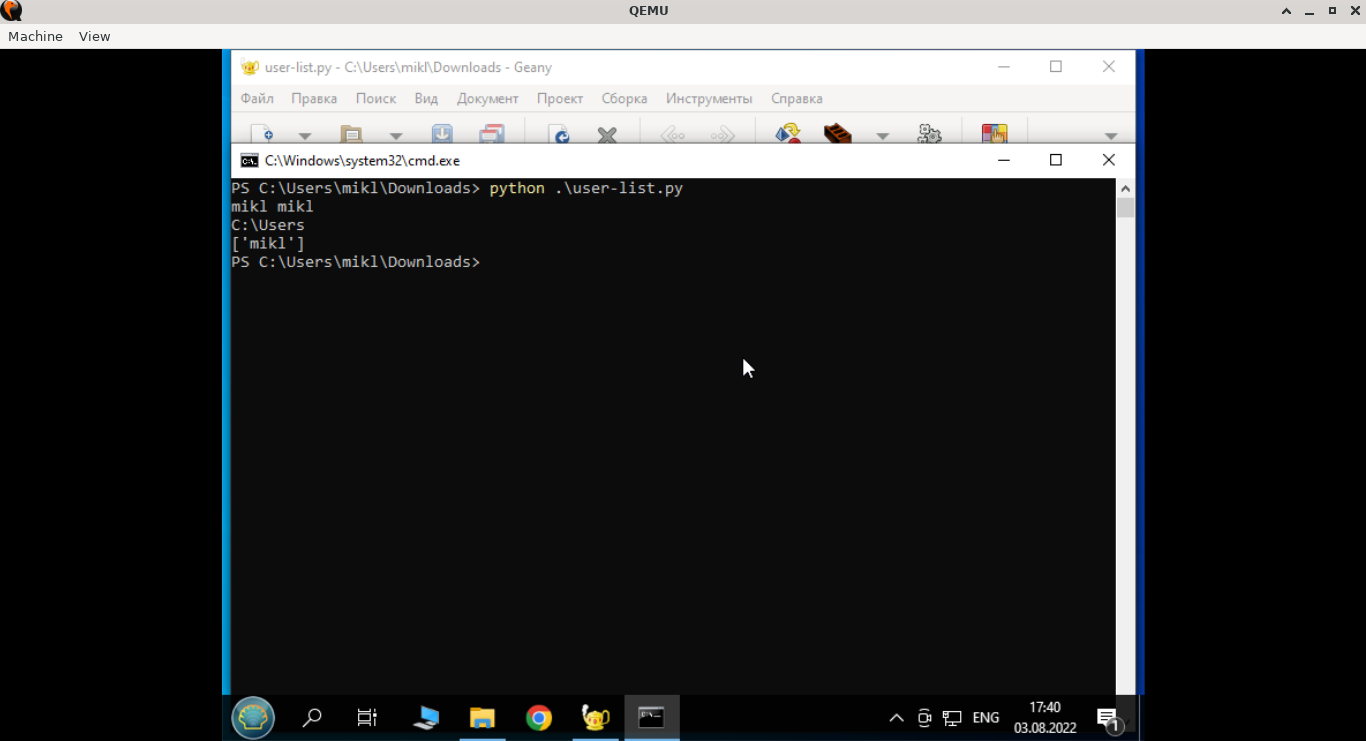
Task: Open the QEMU Machine menu
Action: pos(35,36)
